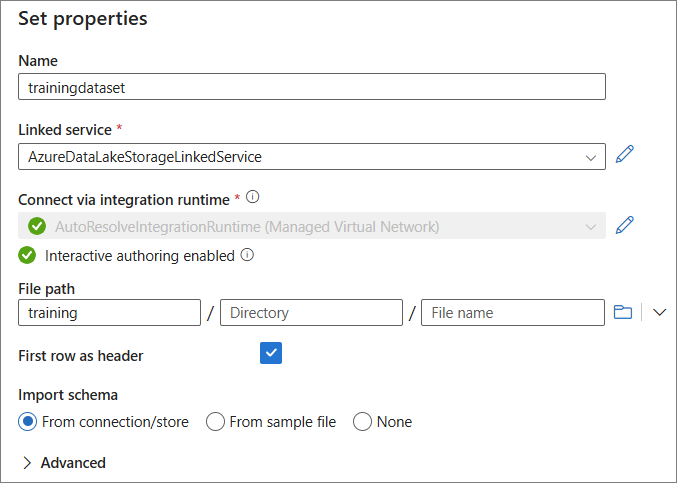Click the First row as header label
Viewport: 677px width, 483px height.
pyautogui.click(x=80, y=356)
